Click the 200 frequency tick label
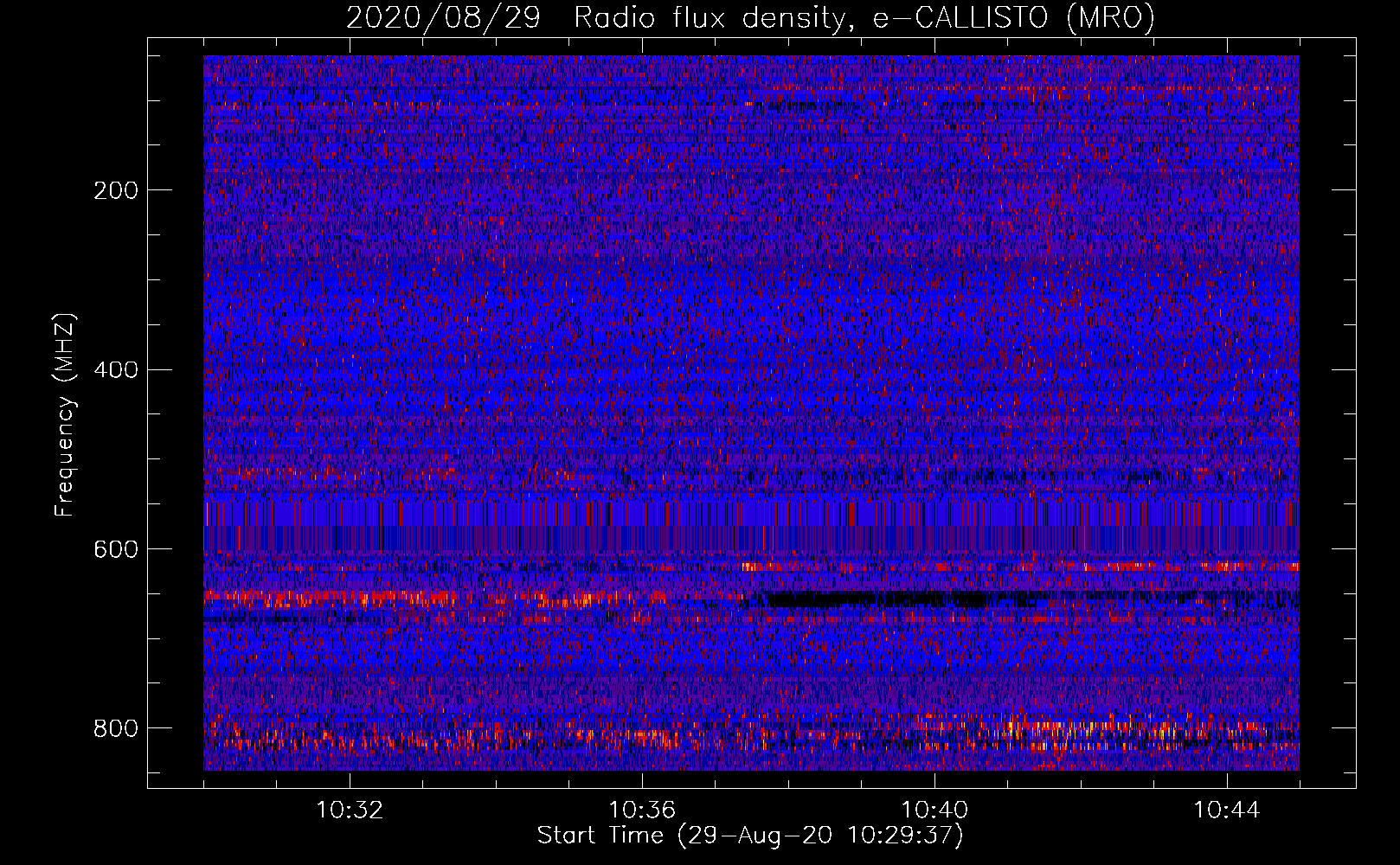Image resolution: width=1400 pixels, height=865 pixels. pyautogui.click(x=116, y=190)
